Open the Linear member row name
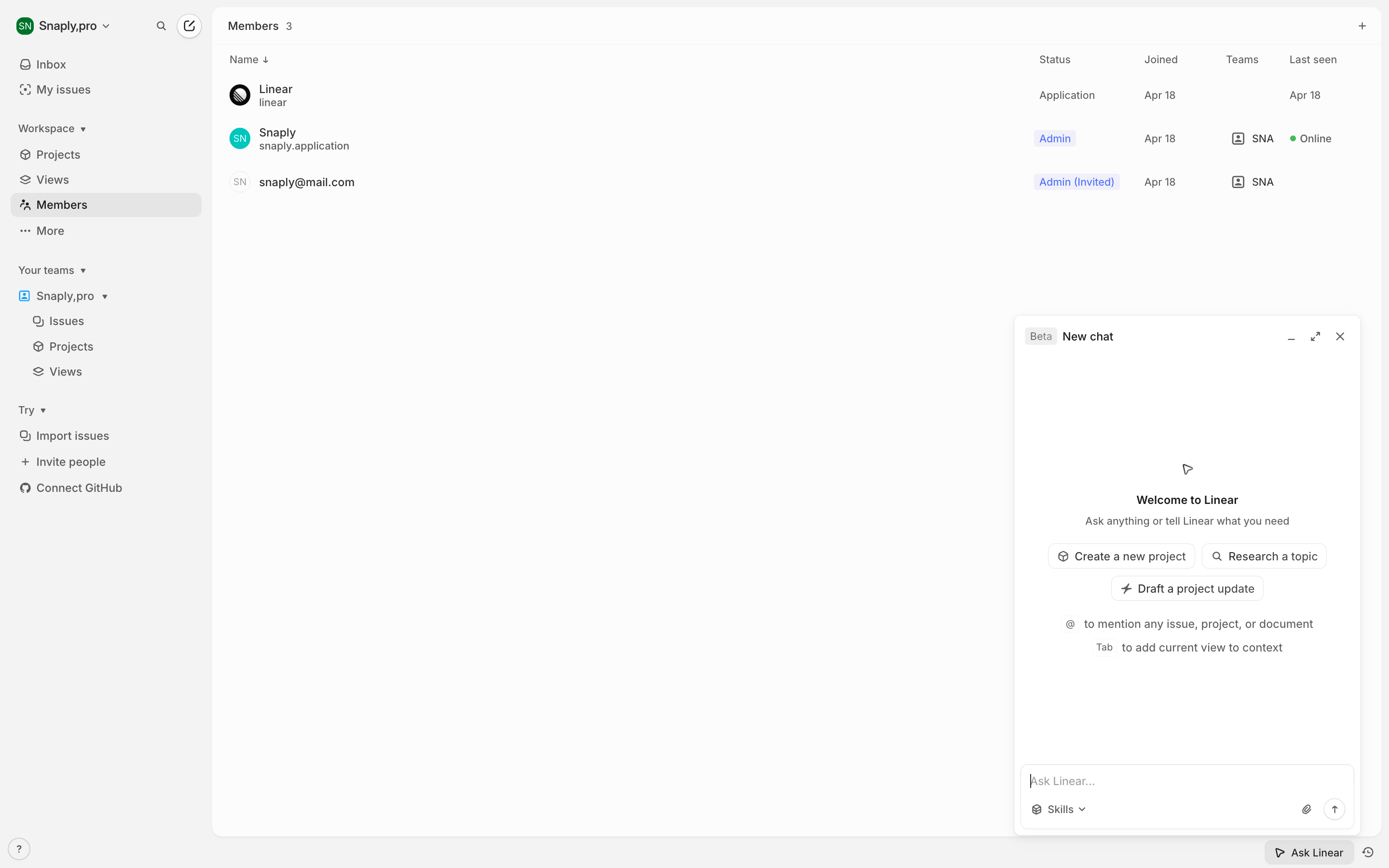The image size is (1389, 868). pyautogui.click(x=275, y=89)
